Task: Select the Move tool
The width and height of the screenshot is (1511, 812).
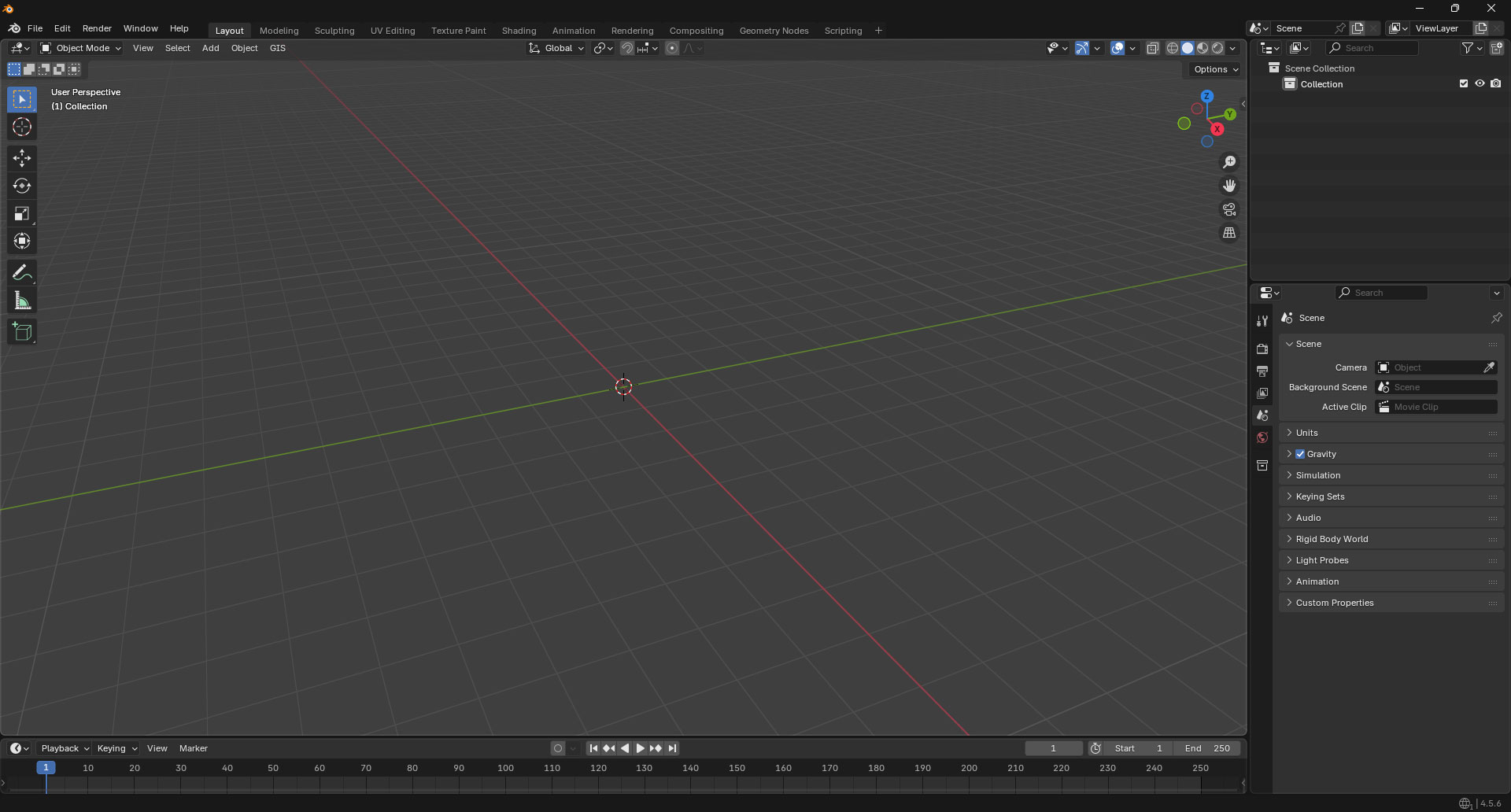Action: click(x=22, y=158)
